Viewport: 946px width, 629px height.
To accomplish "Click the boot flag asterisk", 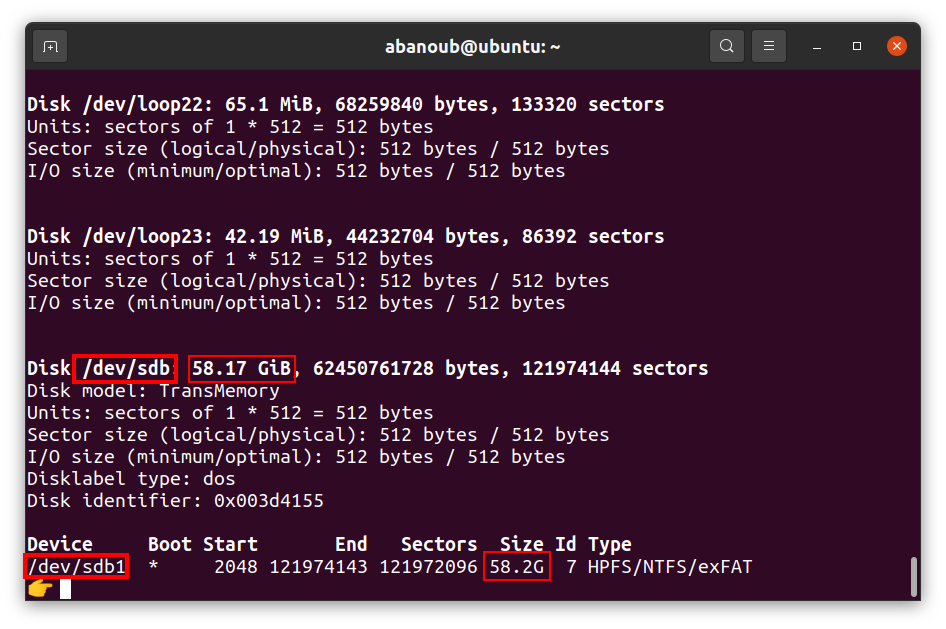I will 153,568.
